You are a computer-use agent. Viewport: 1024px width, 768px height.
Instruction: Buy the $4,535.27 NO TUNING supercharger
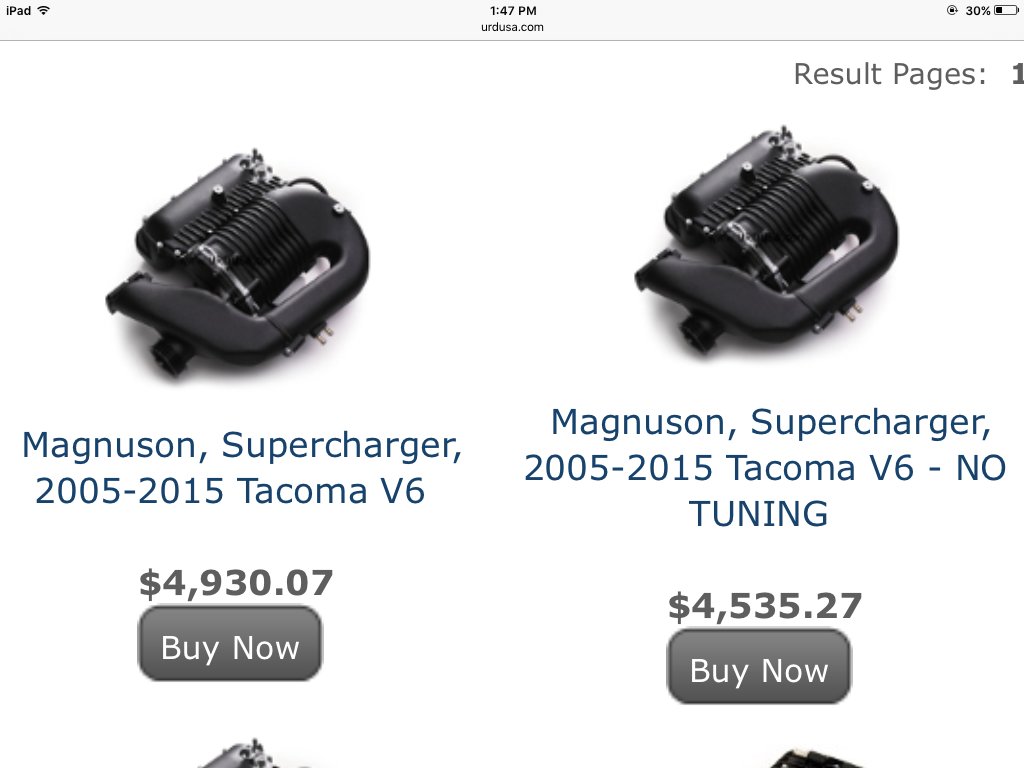(x=759, y=667)
